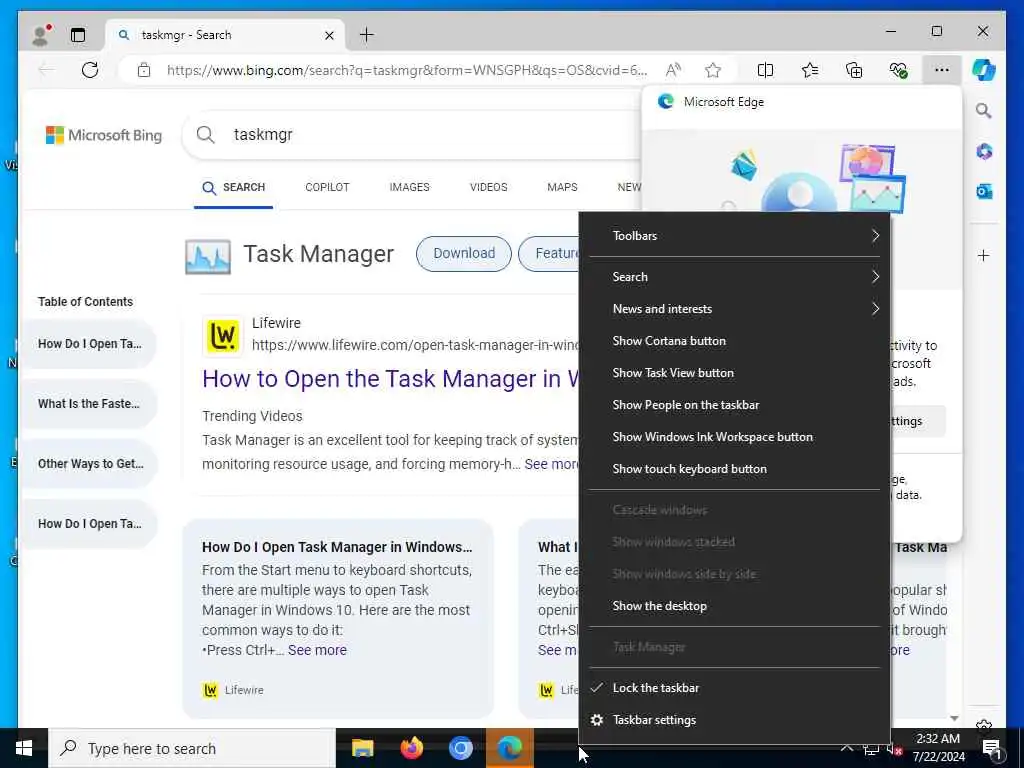The image size is (1024, 768).
Task: Open the Windows Start menu
Action: (x=24, y=748)
